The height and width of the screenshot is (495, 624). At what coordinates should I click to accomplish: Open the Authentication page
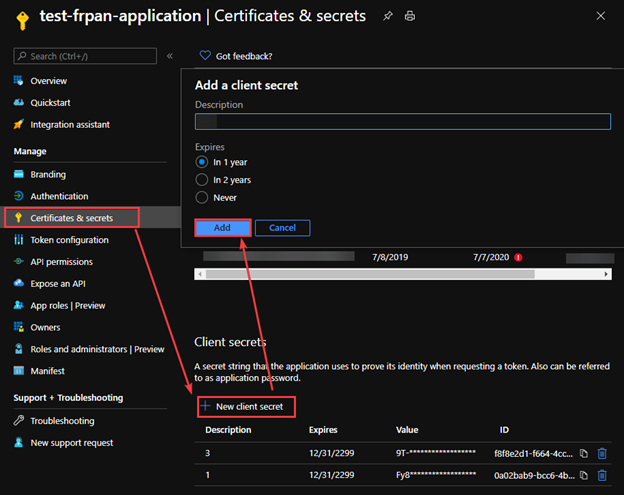click(59, 196)
